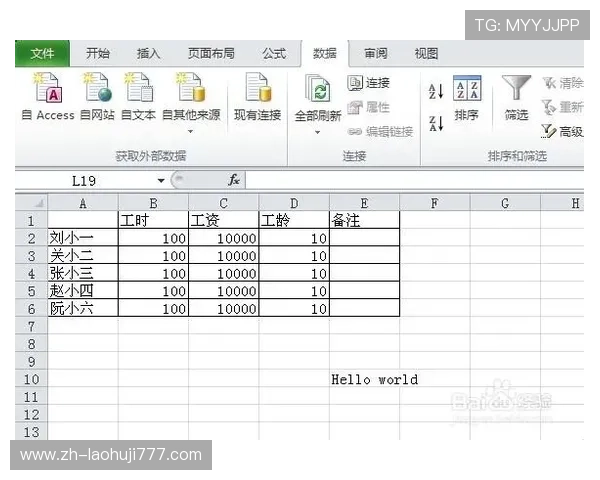Click Clear filter (清除)

pyautogui.click(x=562, y=83)
